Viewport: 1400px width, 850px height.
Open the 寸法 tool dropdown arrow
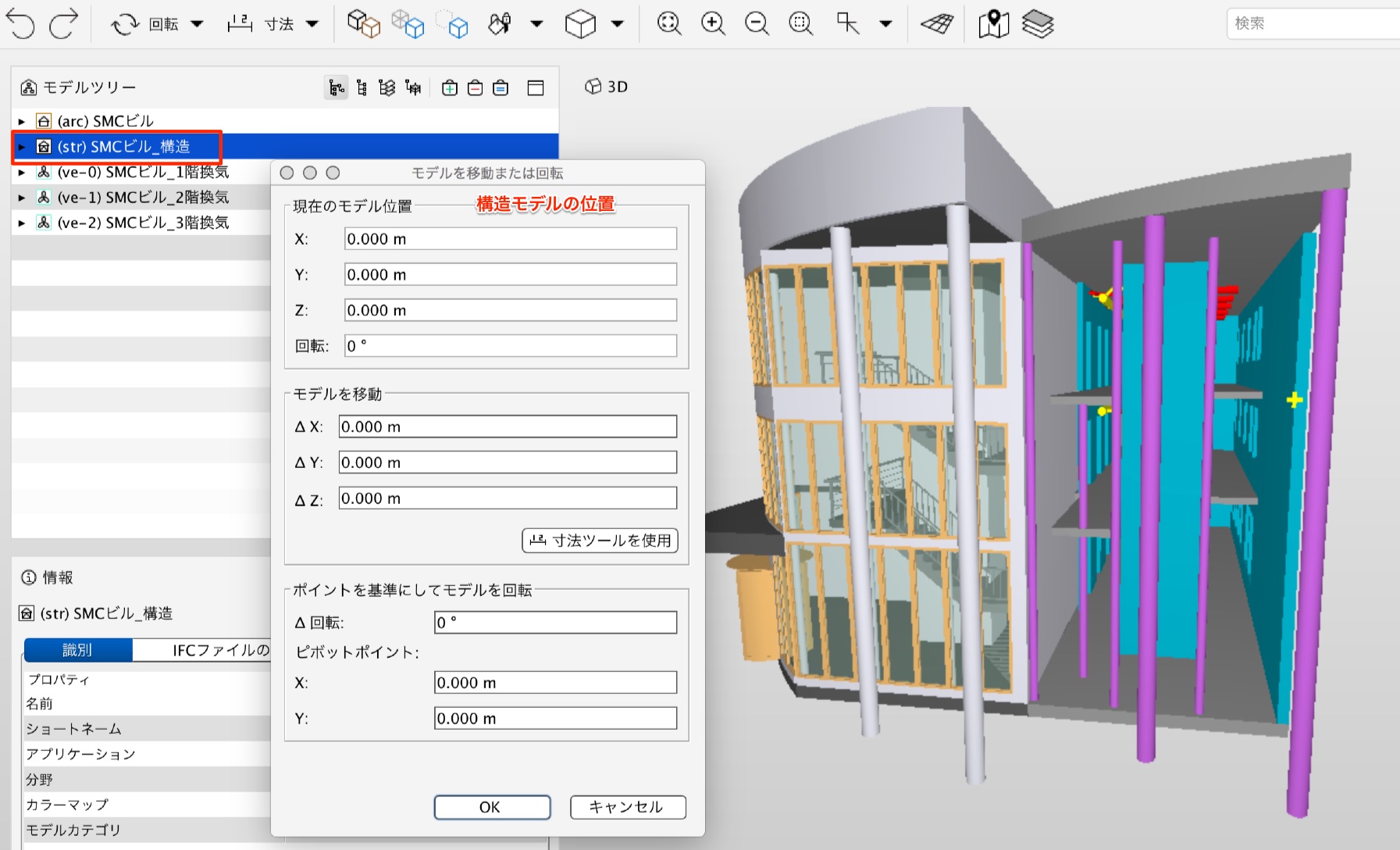coord(312,24)
